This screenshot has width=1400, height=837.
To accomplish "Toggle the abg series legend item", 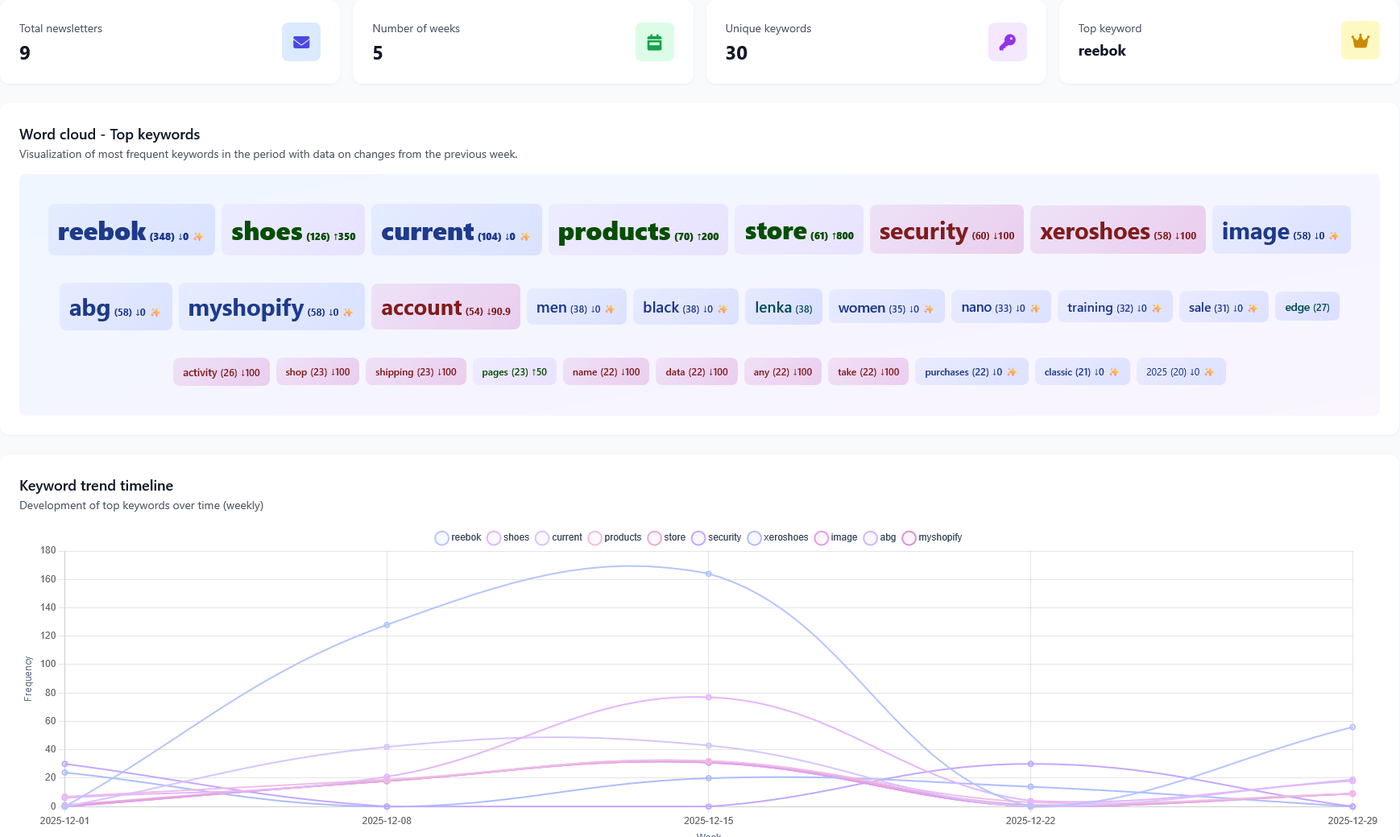I will pos(880,538).
